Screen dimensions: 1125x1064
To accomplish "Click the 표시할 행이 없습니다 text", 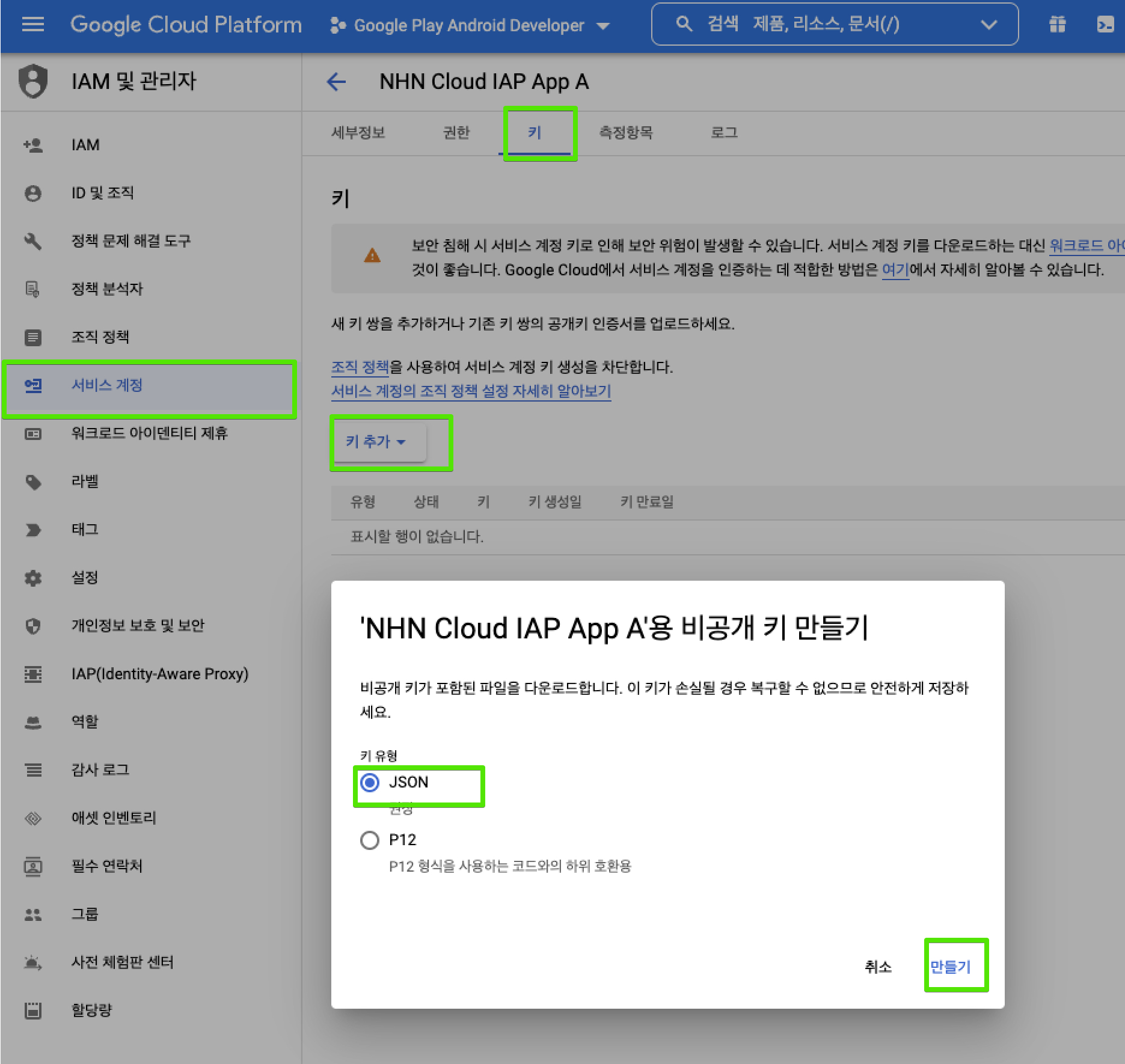I will pos(417,536).
